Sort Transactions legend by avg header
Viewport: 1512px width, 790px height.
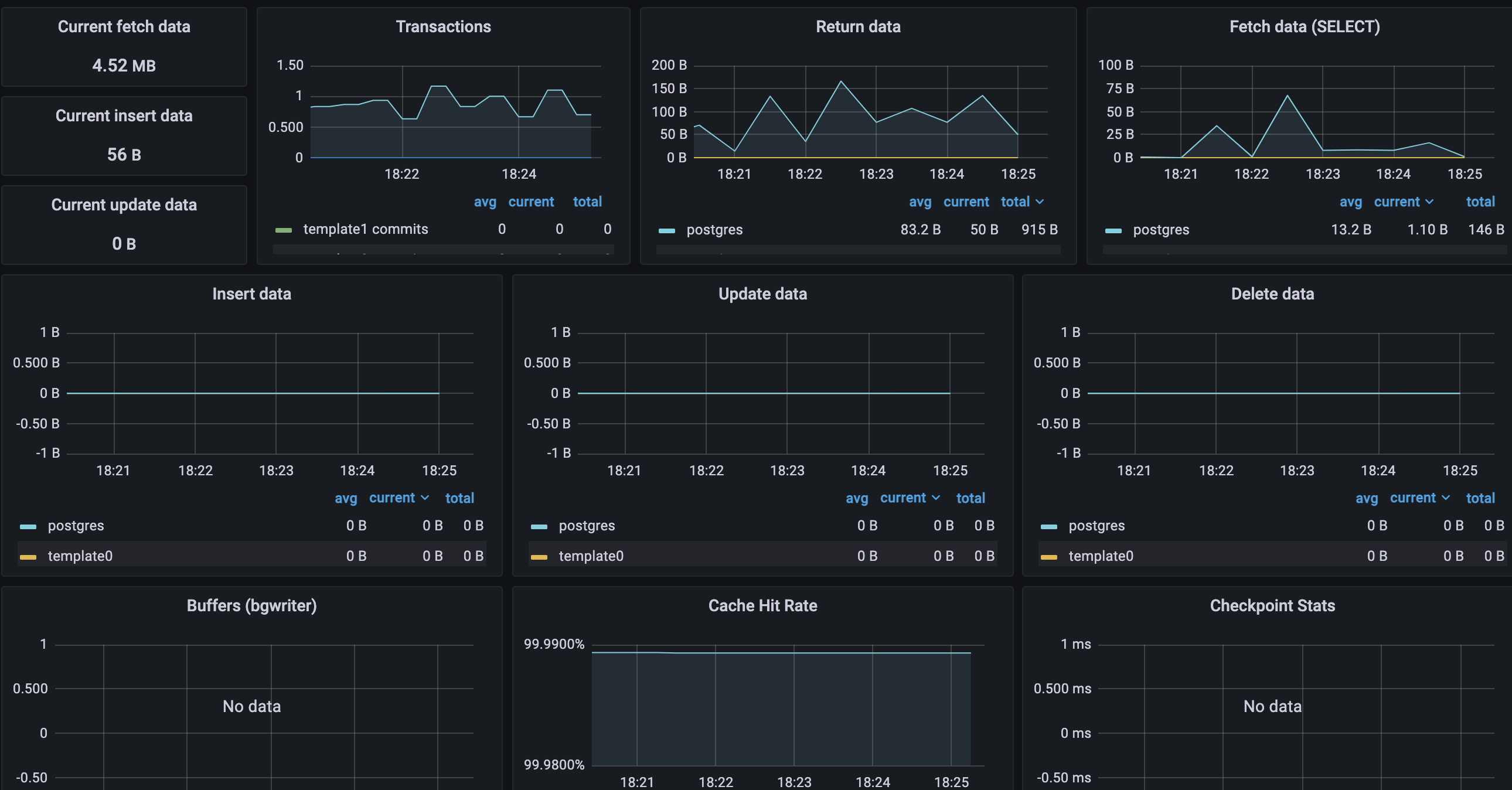click(485, 202)
